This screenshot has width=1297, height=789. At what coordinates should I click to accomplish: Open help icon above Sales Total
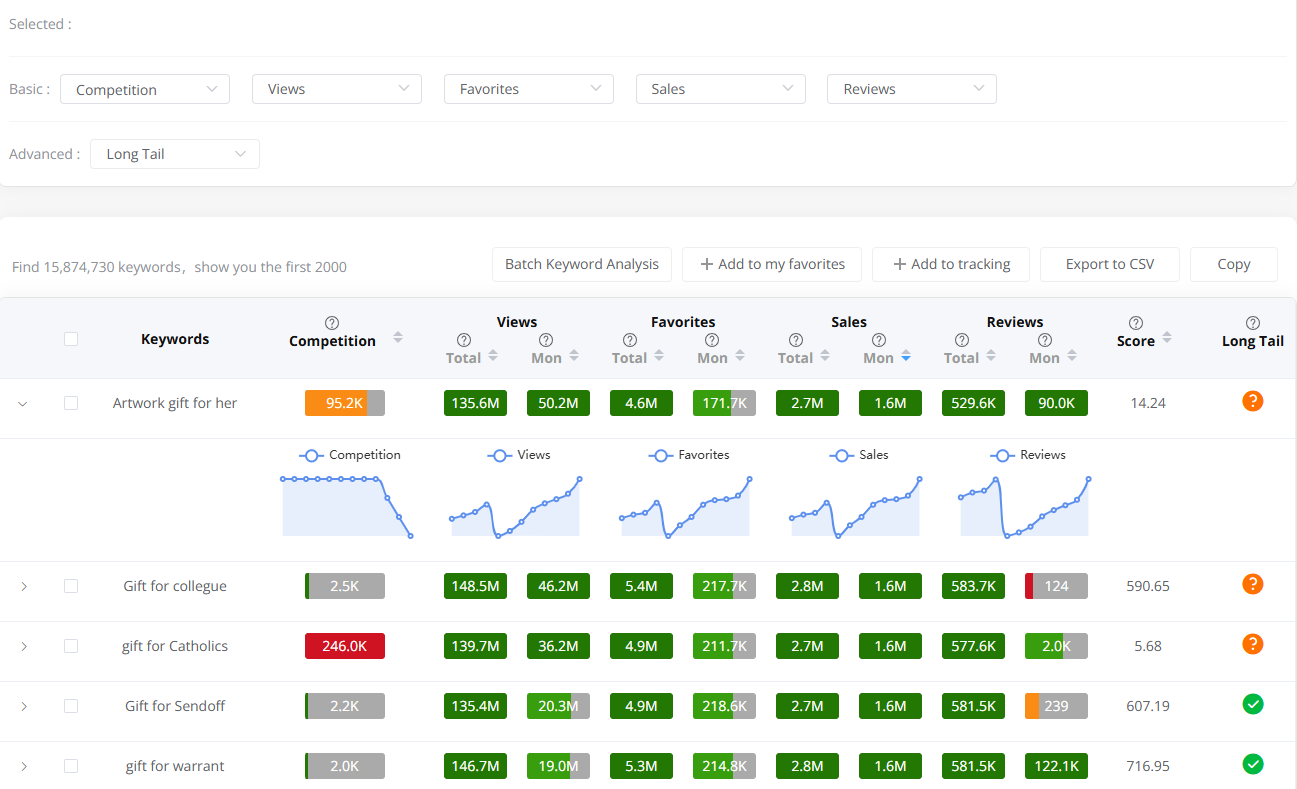tap(795, 340)
